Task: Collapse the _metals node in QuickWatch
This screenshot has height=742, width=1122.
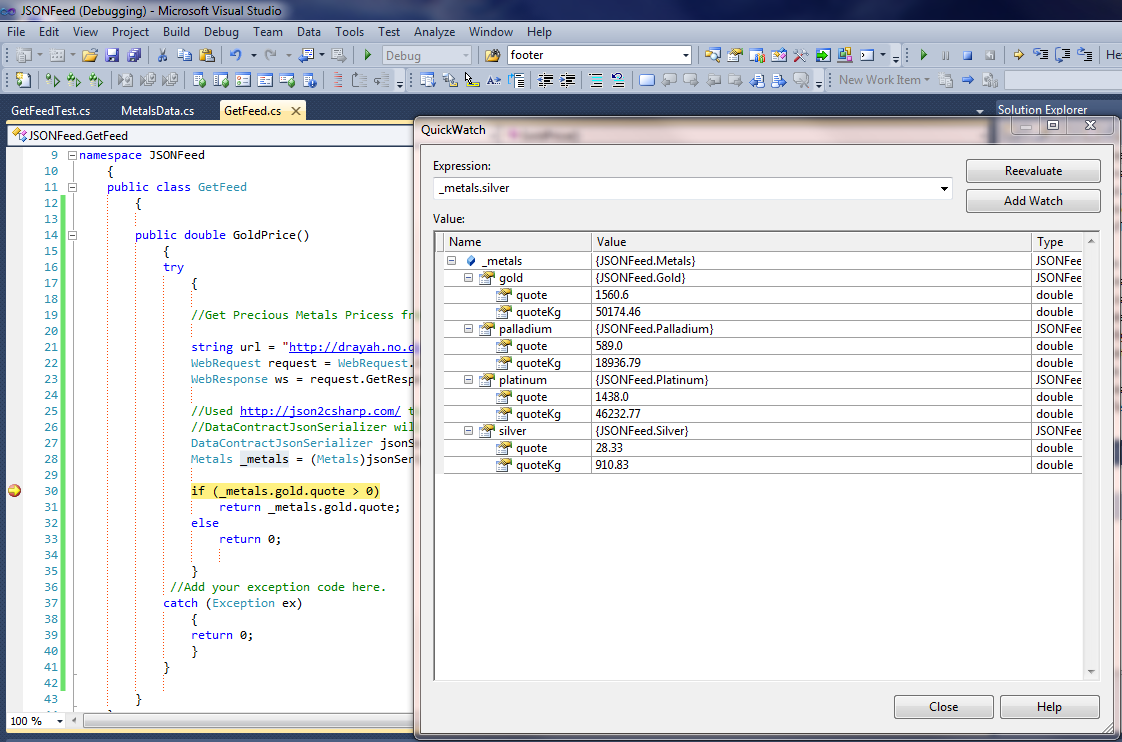Action: tap(452, 261)
